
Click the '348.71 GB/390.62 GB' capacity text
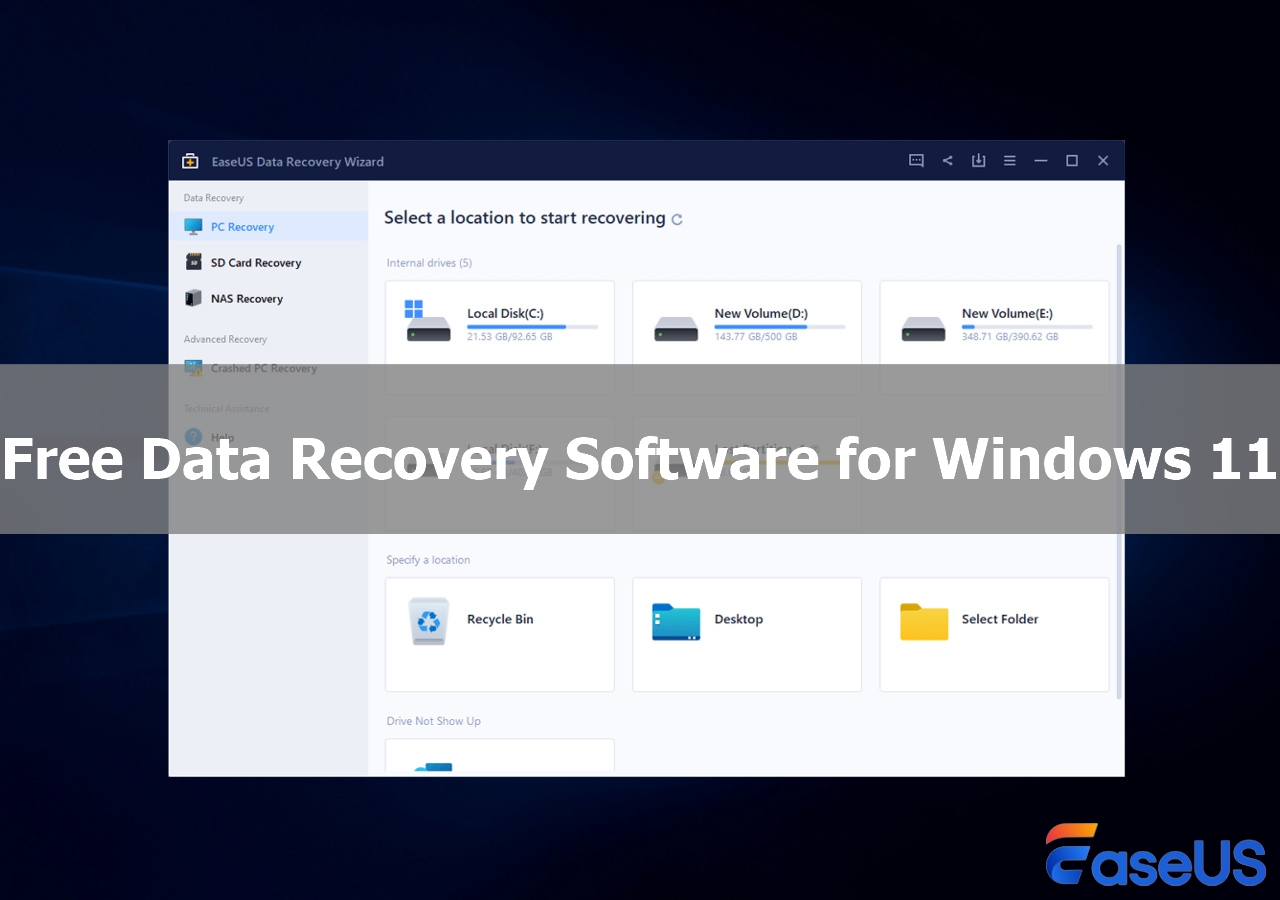[1010, 337]
